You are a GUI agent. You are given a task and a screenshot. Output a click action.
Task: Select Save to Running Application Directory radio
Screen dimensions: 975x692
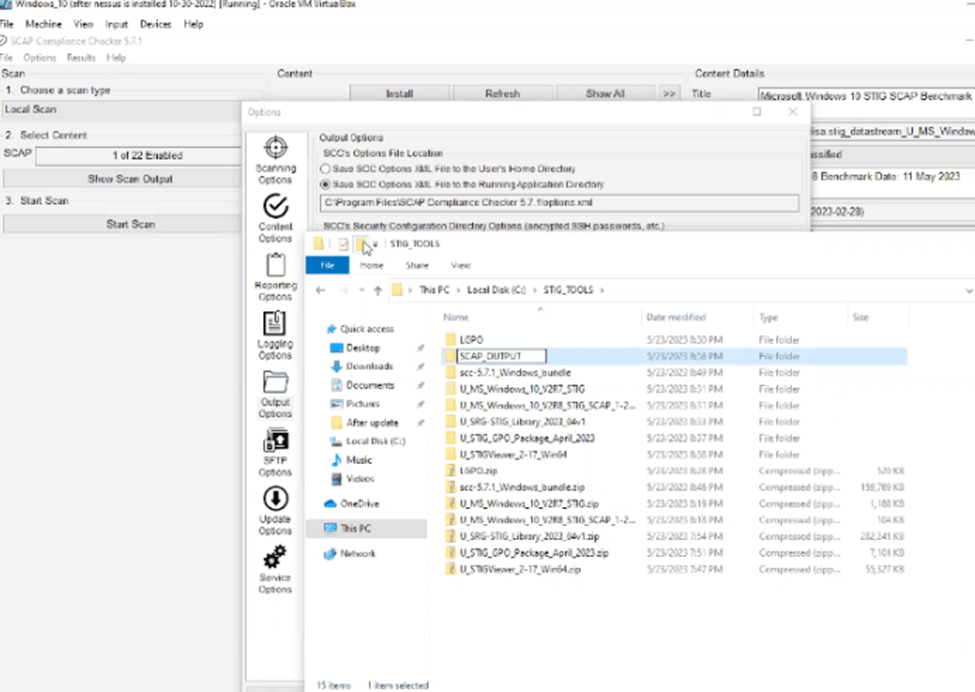pyautogui.click(x=325, y=185)
